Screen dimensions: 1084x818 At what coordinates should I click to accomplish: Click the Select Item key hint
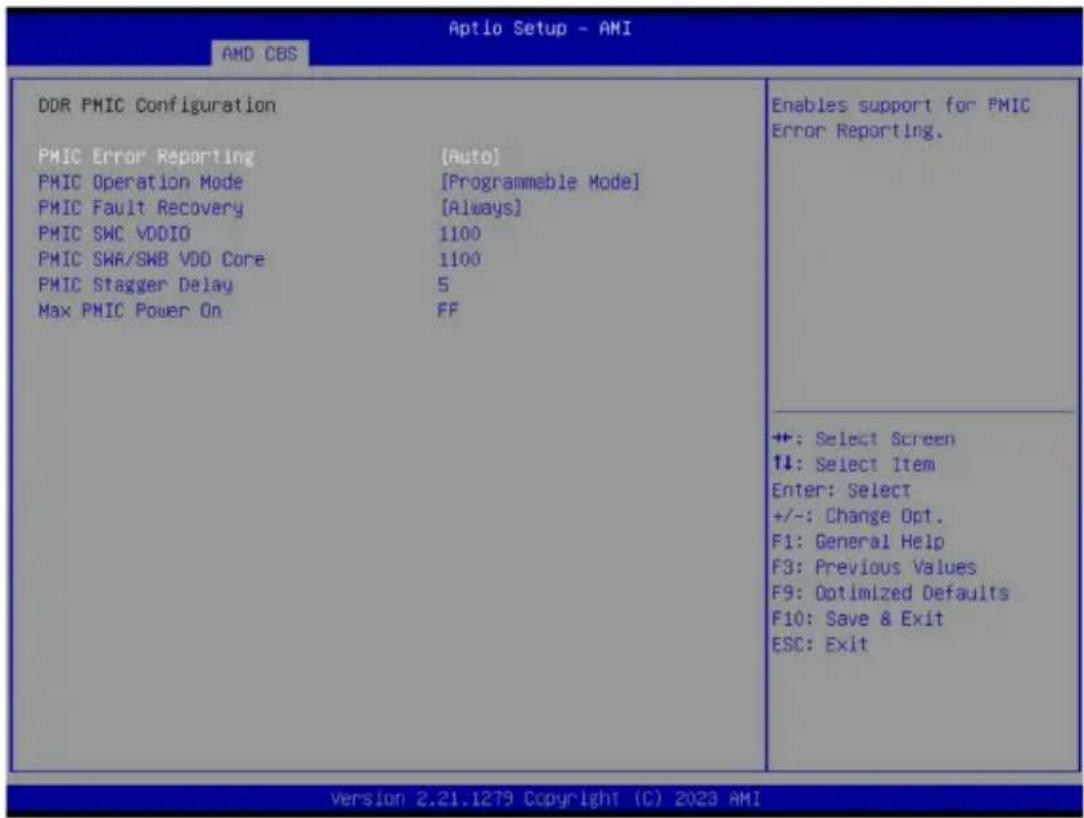coord(854,465)
